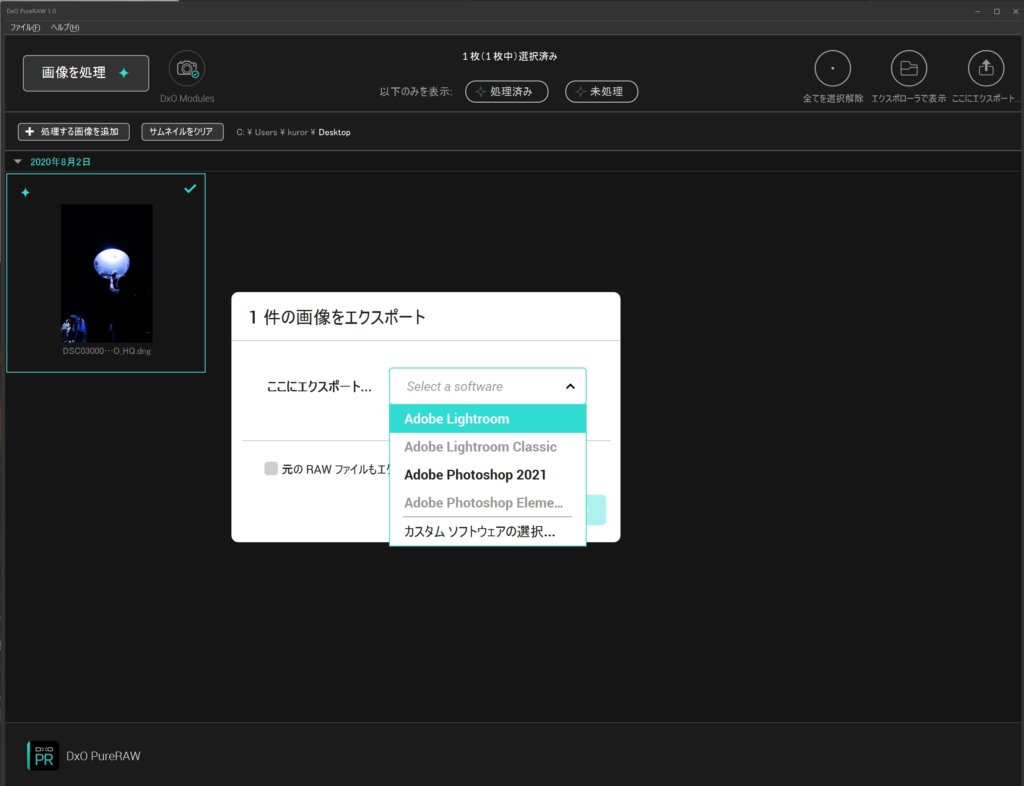Click the maximize window button
The width and height of the screenshot is (1024, 786).
pyautogui.click(x=997, y=11)
